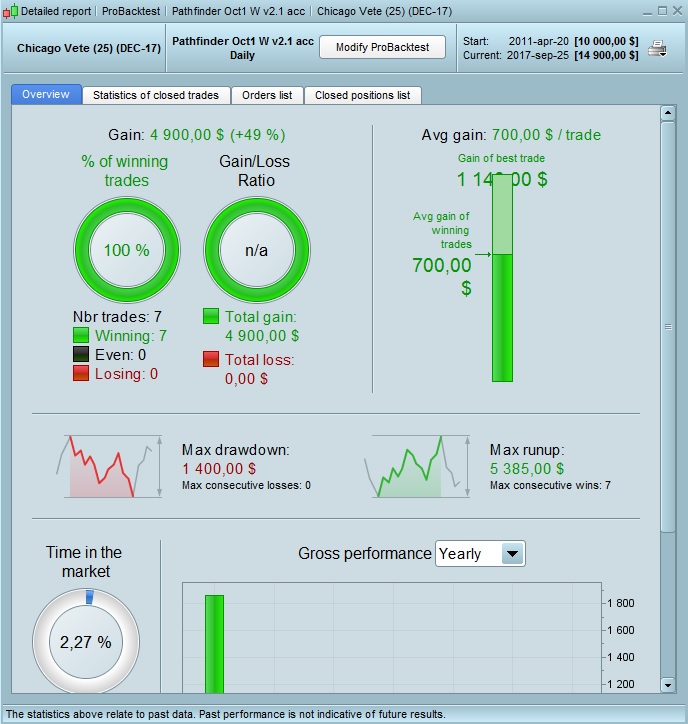Click the green yearly performance bar
This screenshot has height=724, width=688.
[214, 644]
